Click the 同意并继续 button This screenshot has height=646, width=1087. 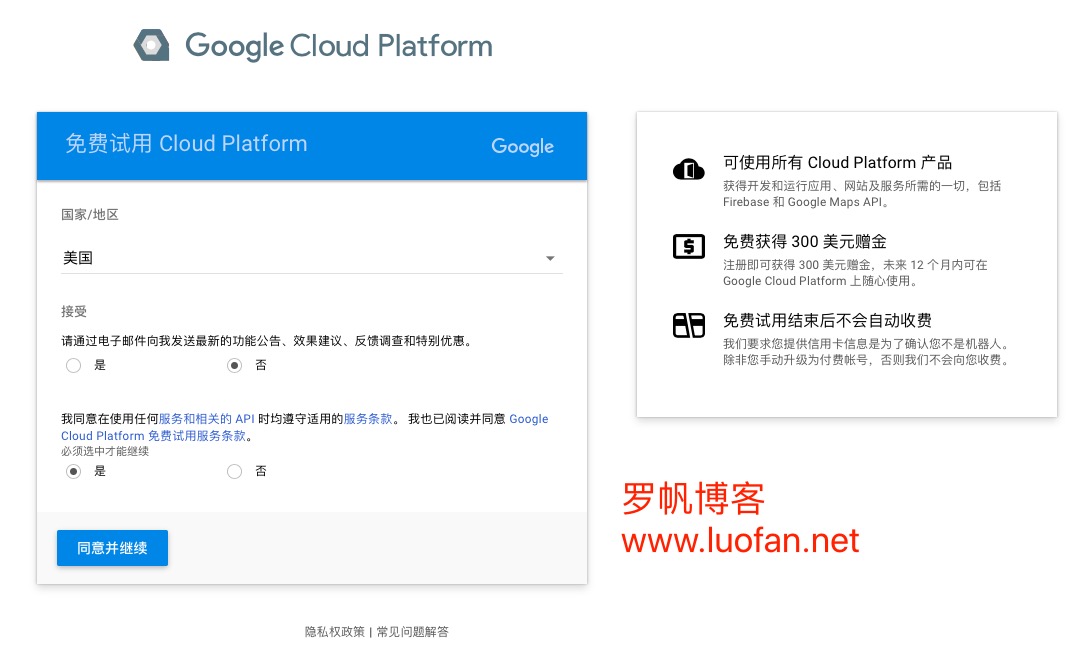(112, 548)
